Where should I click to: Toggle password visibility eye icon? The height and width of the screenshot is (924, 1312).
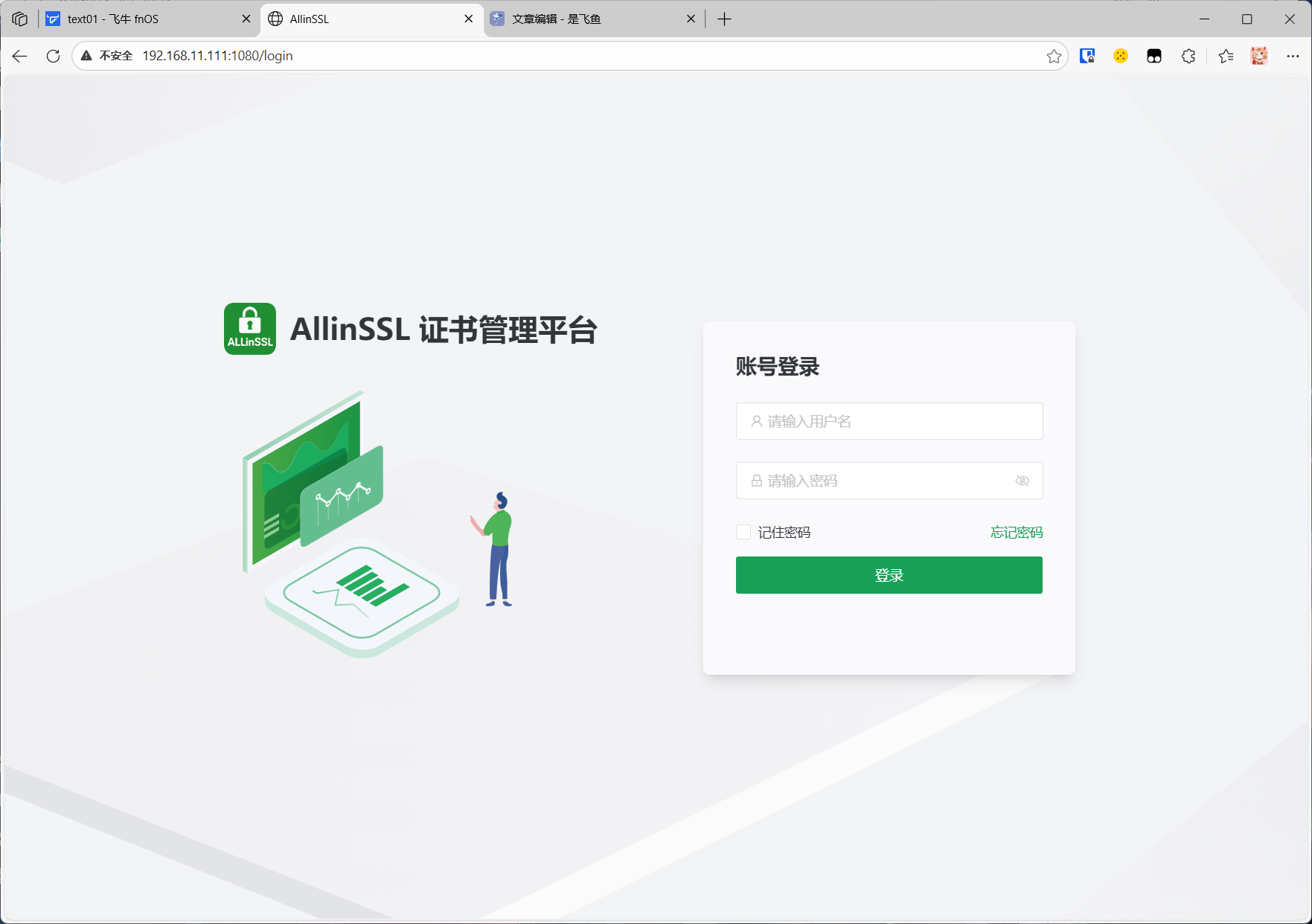[1022, 481]
